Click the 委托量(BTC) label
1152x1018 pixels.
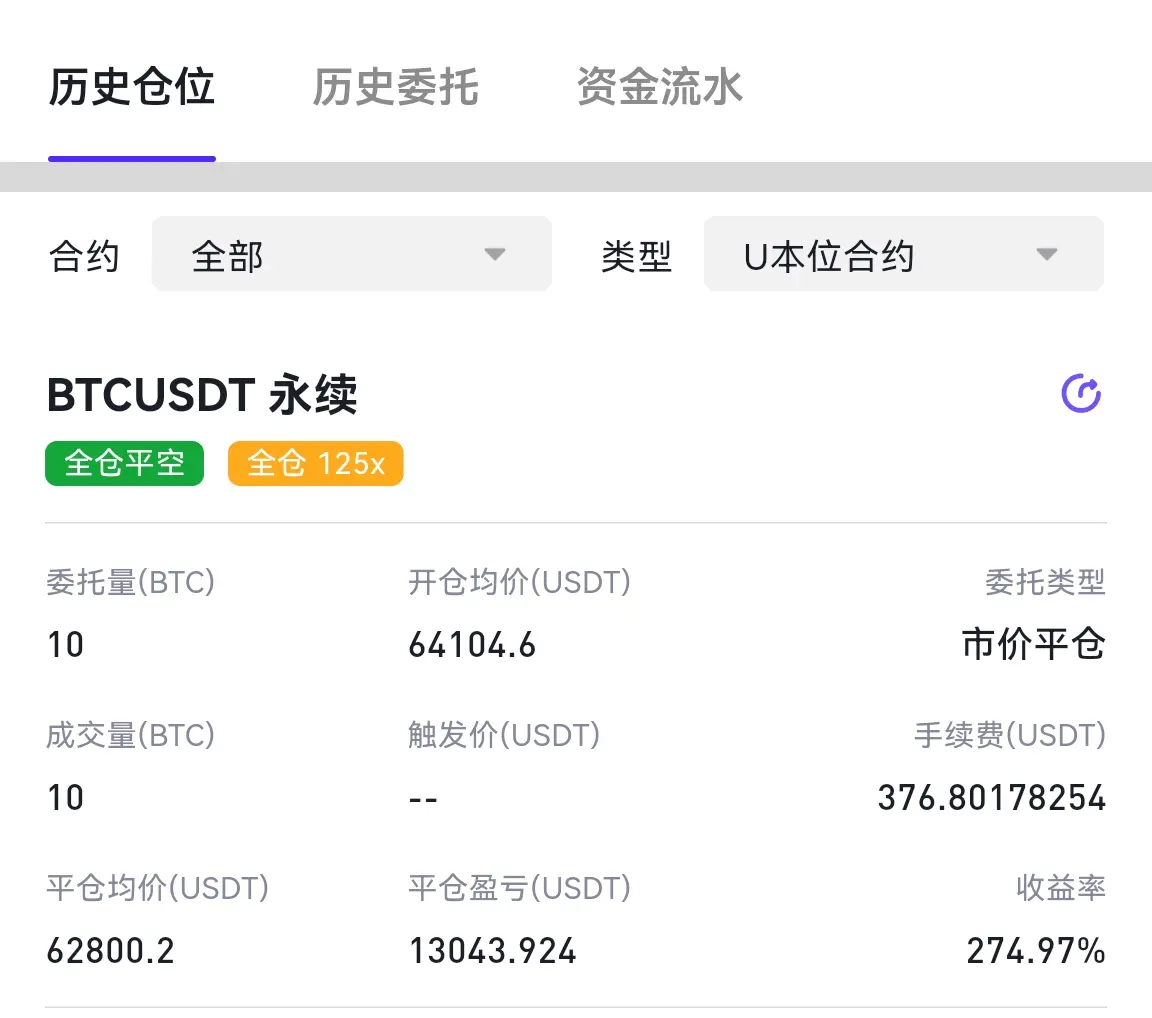[131, 582]
